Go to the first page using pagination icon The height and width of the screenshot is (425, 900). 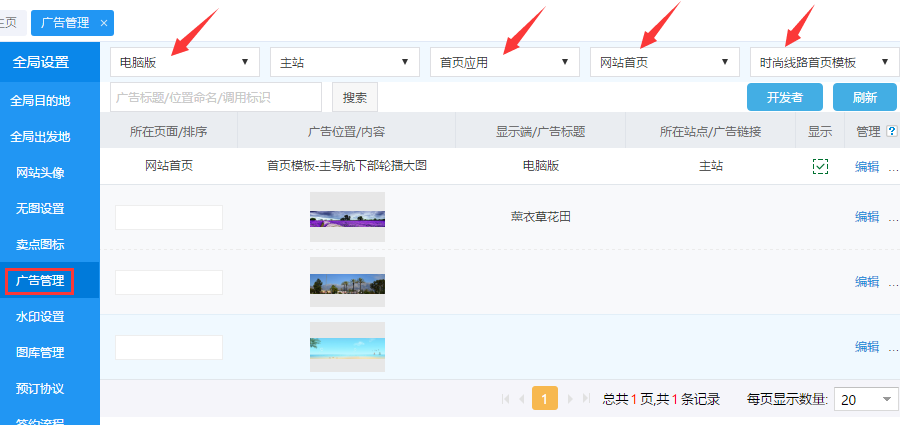coord(506,399)
